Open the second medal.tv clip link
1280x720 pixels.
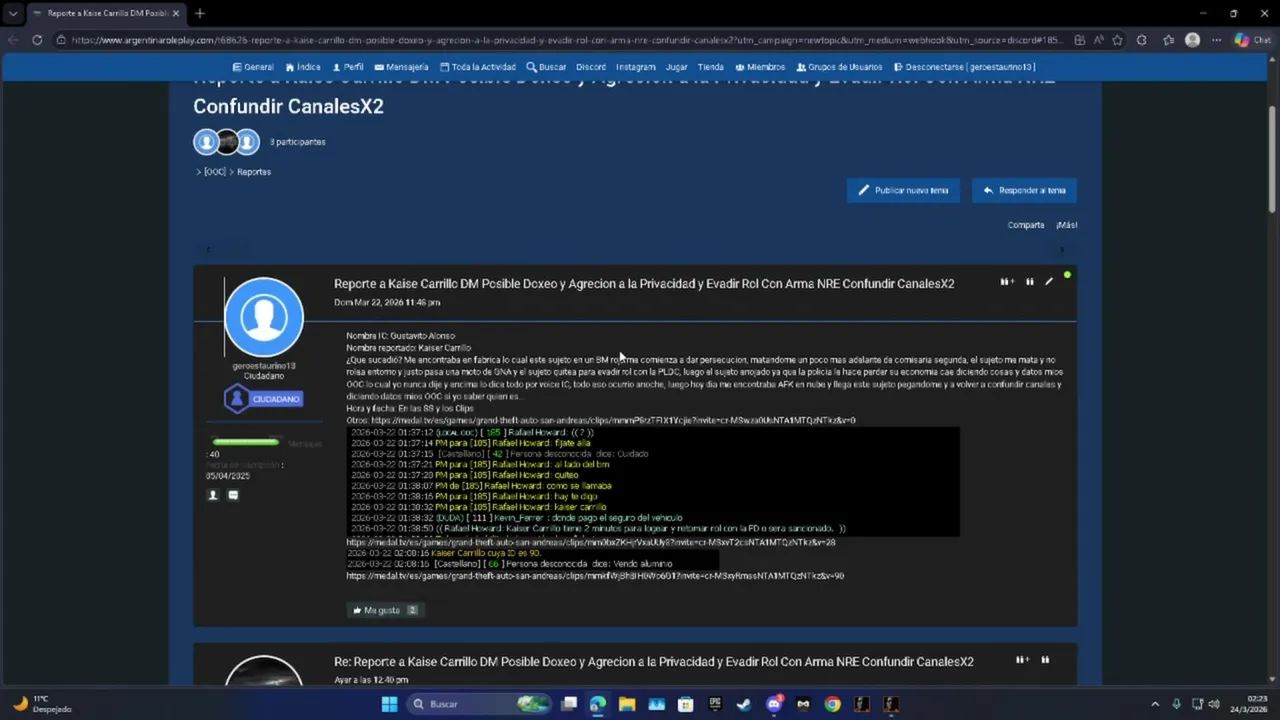pyautogui.click(x=591, y=542)
